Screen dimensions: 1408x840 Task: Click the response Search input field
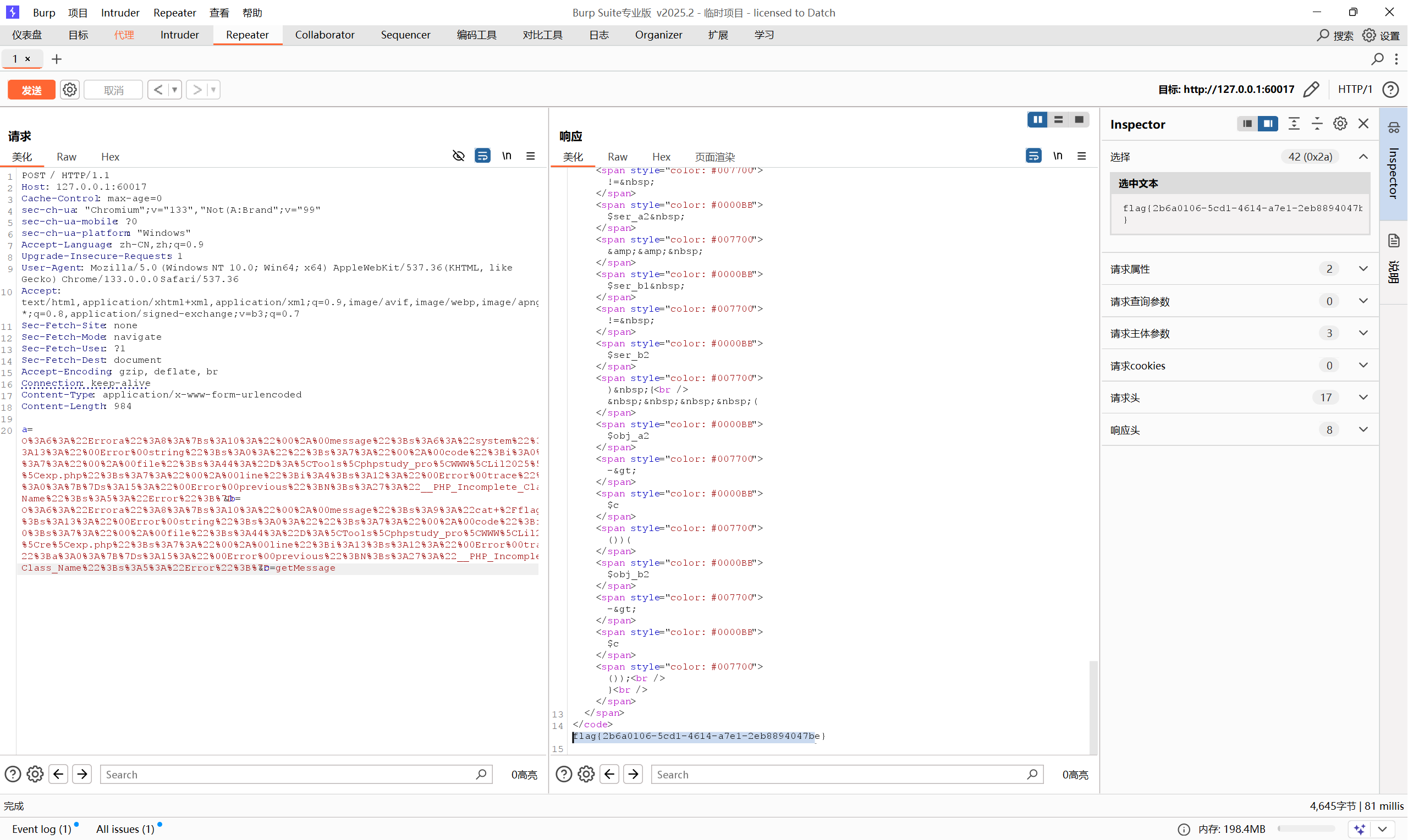coord(838,775)
